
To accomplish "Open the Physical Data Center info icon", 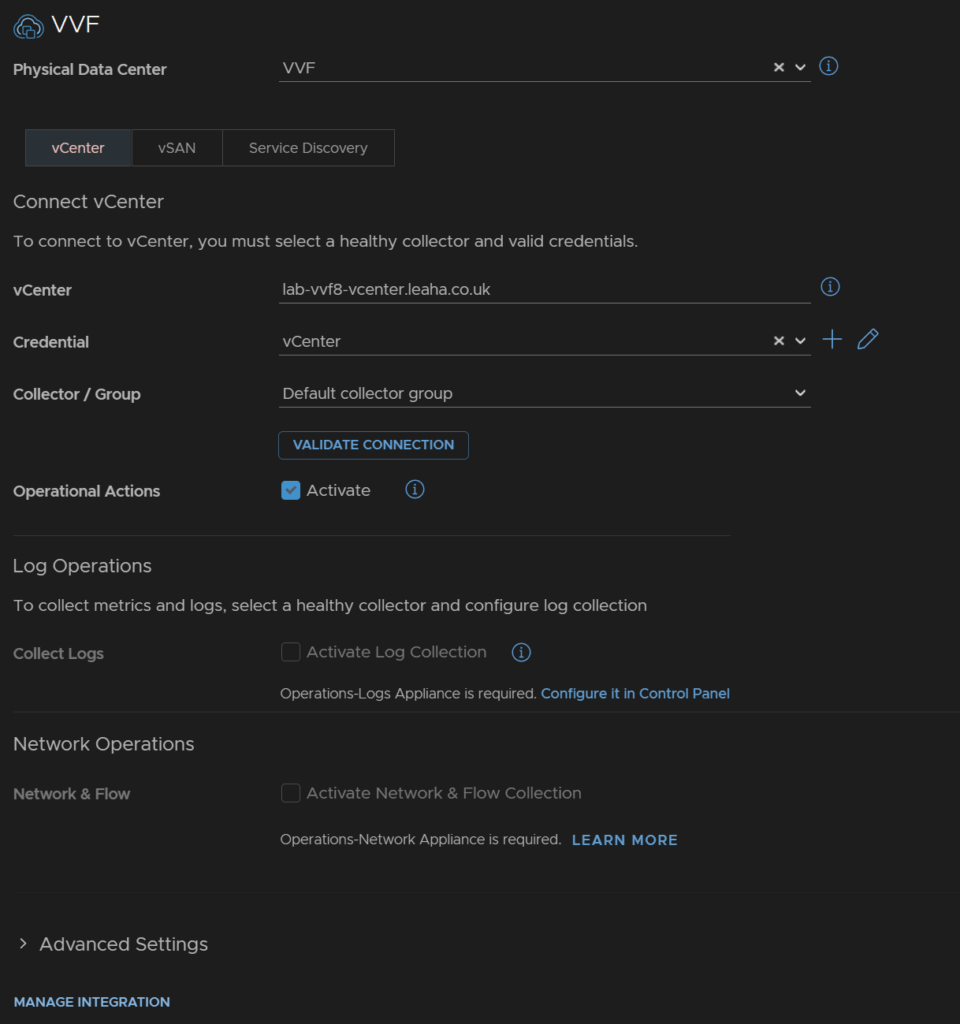I will (x=828, y=66).
